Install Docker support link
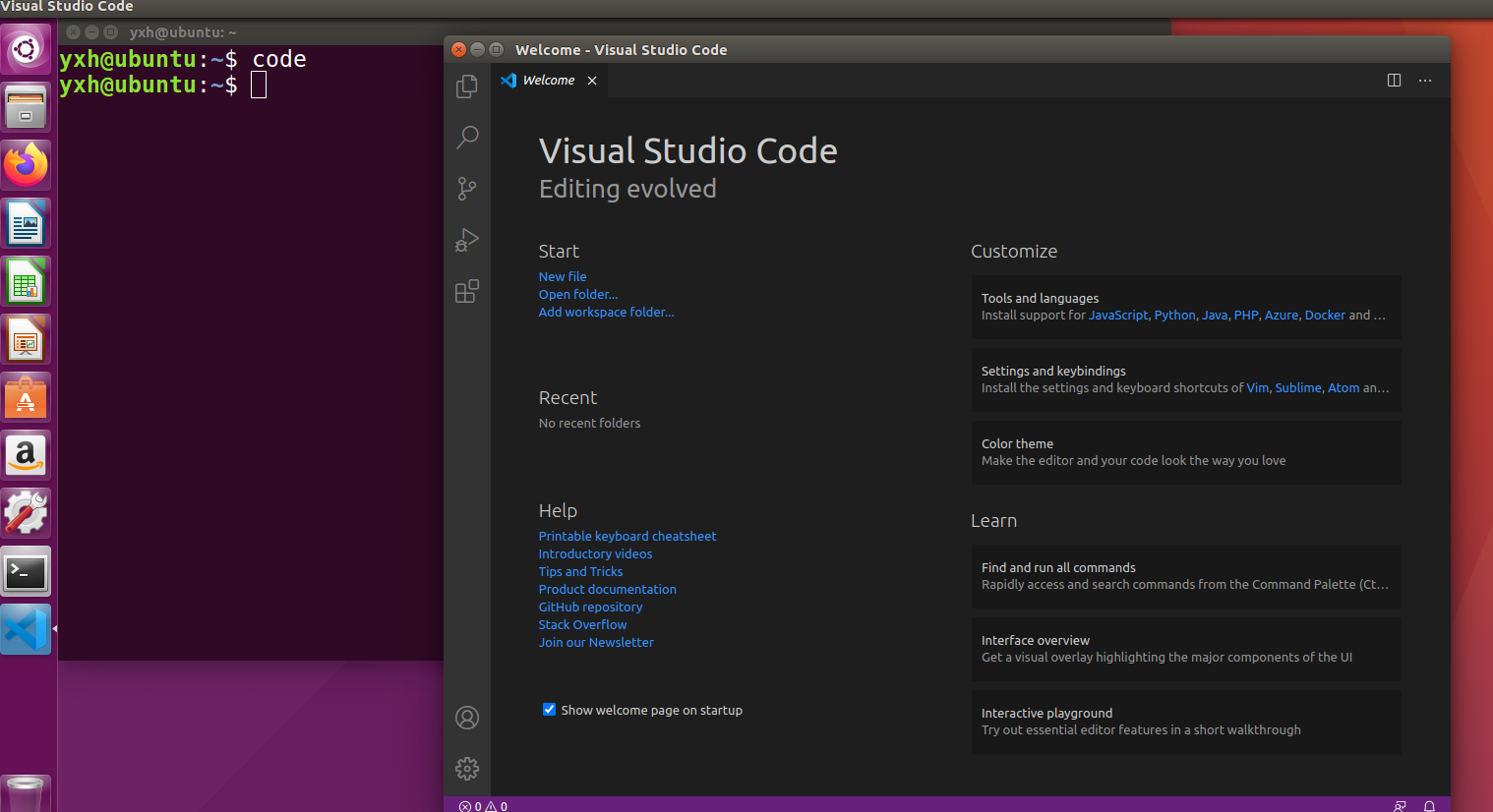The image size is (1493, 812). click(1325, 316)
